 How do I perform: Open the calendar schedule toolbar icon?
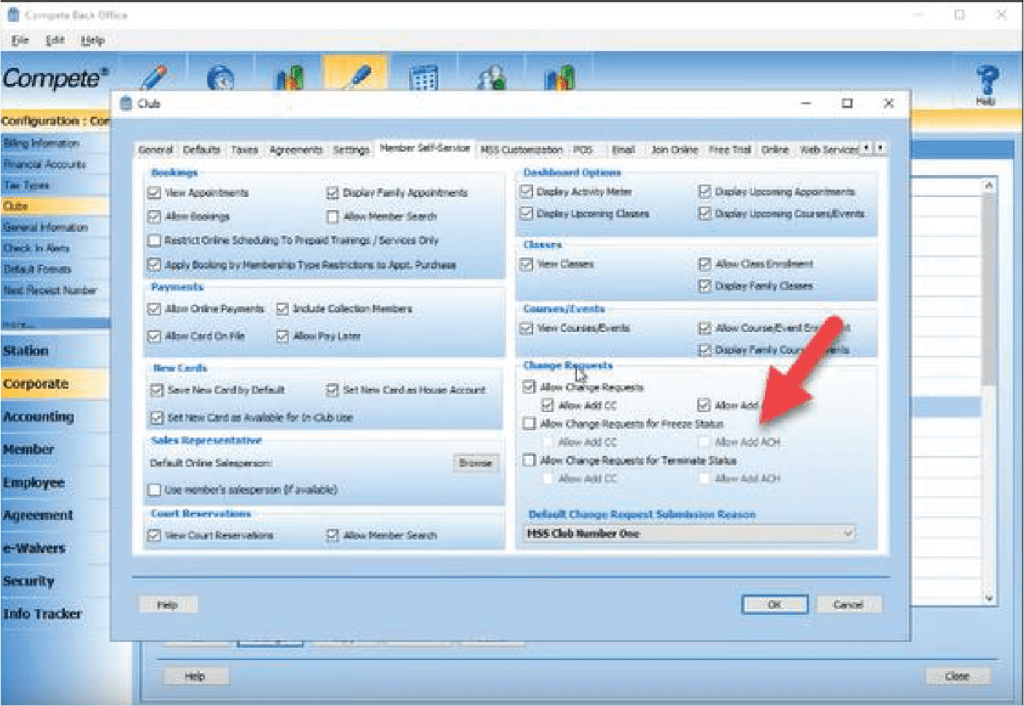click(423, 78)
